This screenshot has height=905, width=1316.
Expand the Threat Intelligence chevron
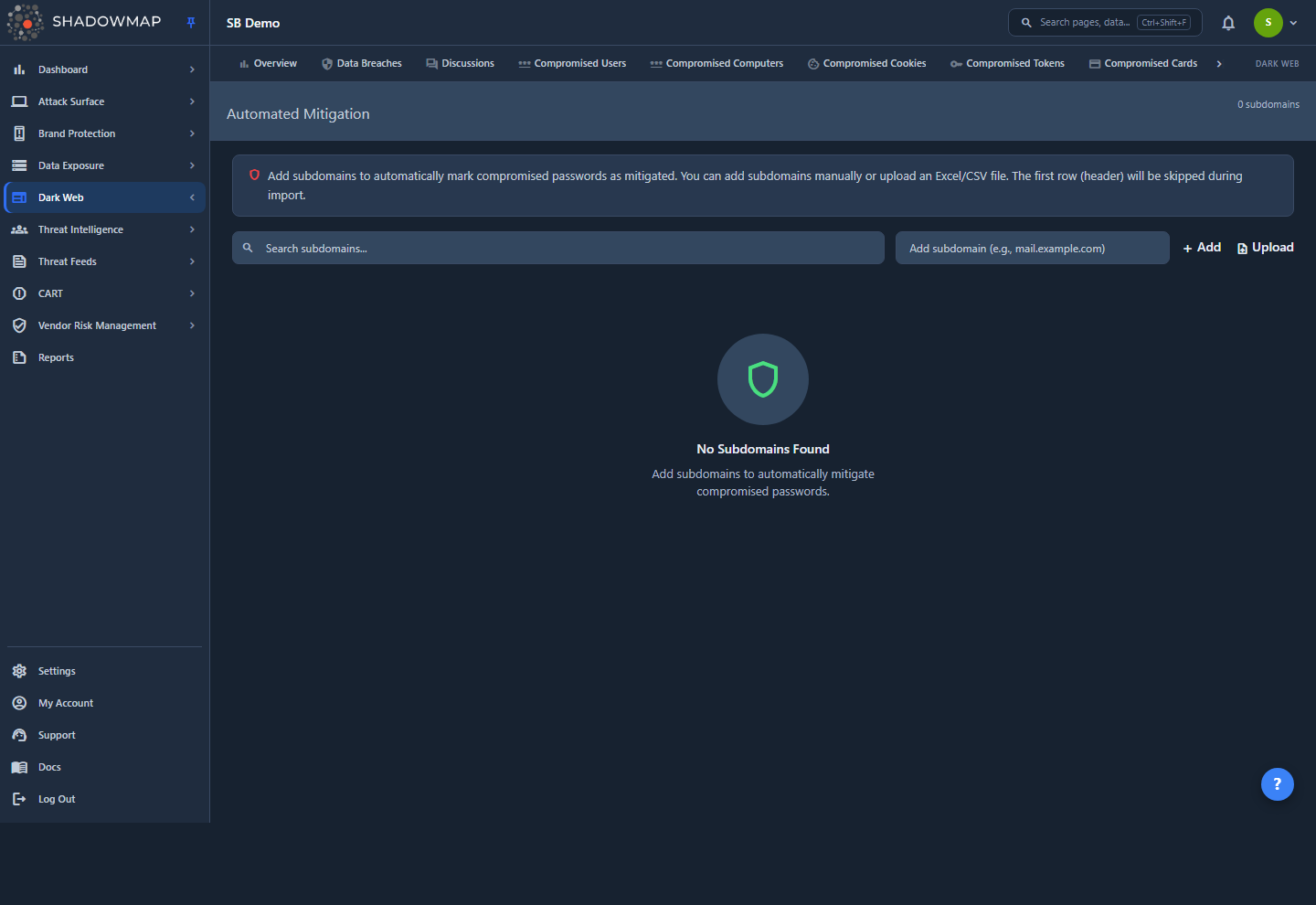(192, 229)
